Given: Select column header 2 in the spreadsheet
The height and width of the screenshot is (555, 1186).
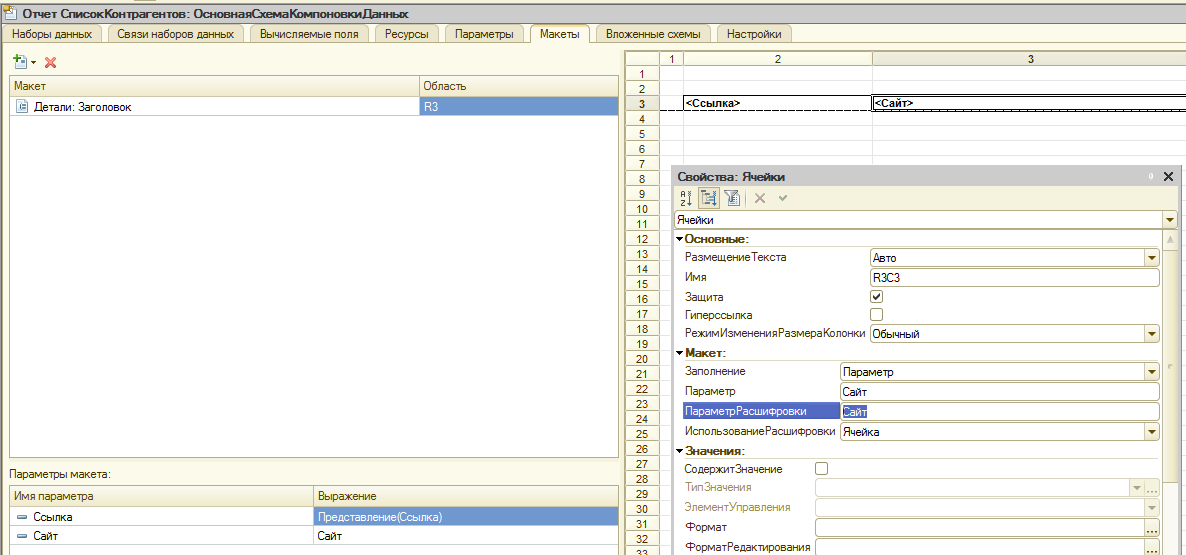Looking at the screenshot, I should [x=778, y=58].
